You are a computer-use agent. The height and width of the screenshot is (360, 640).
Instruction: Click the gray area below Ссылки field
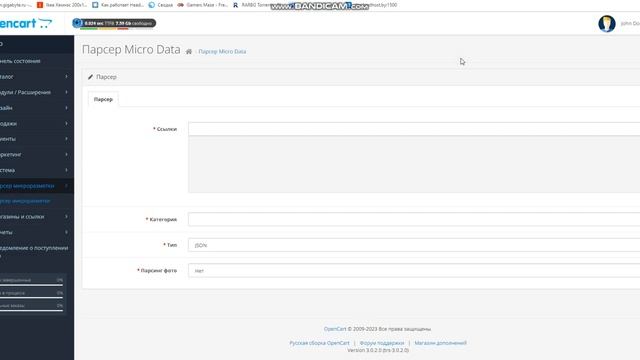click(414, 164)
